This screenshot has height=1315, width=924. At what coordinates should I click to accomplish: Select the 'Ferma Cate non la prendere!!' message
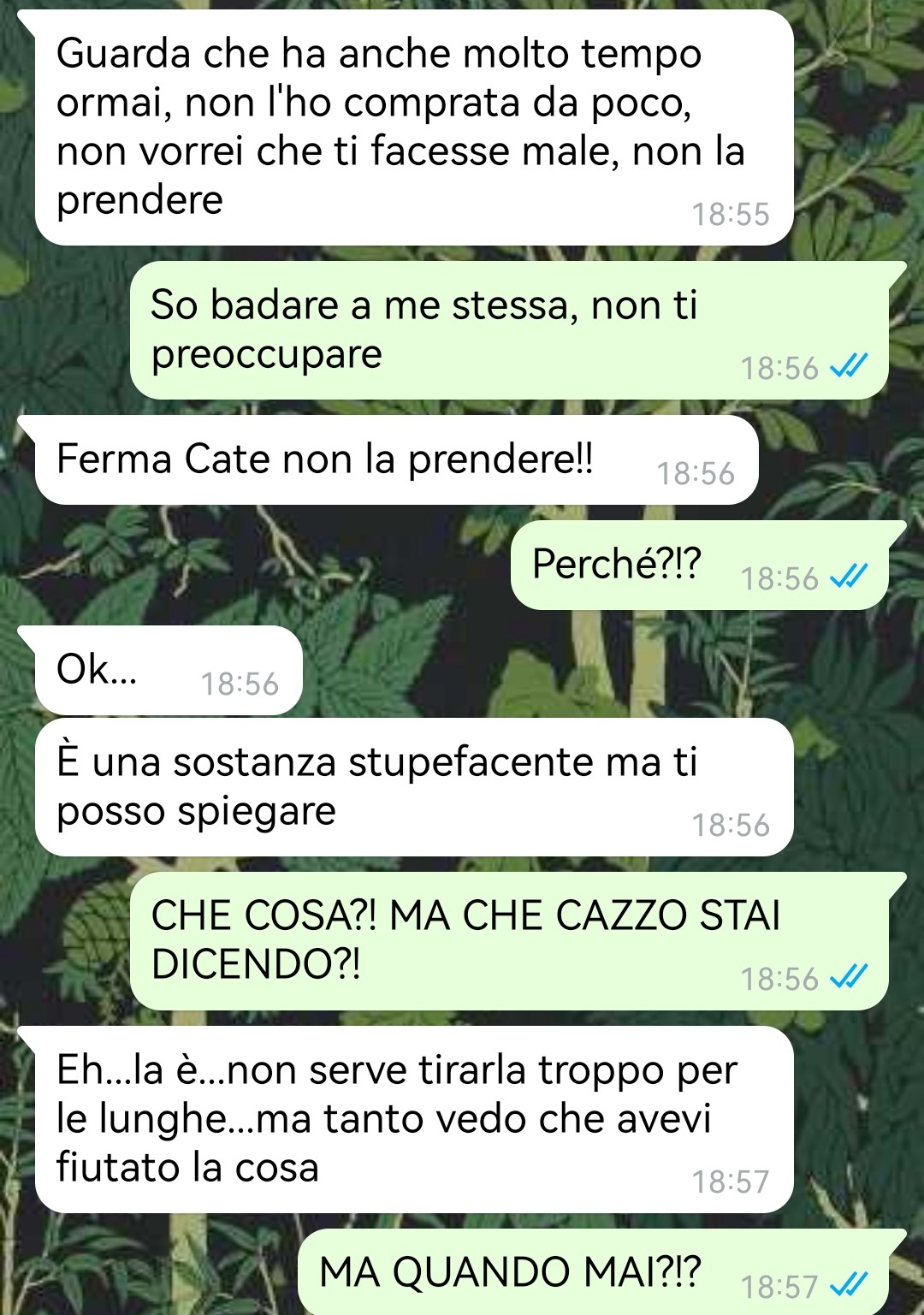(396, 460)
